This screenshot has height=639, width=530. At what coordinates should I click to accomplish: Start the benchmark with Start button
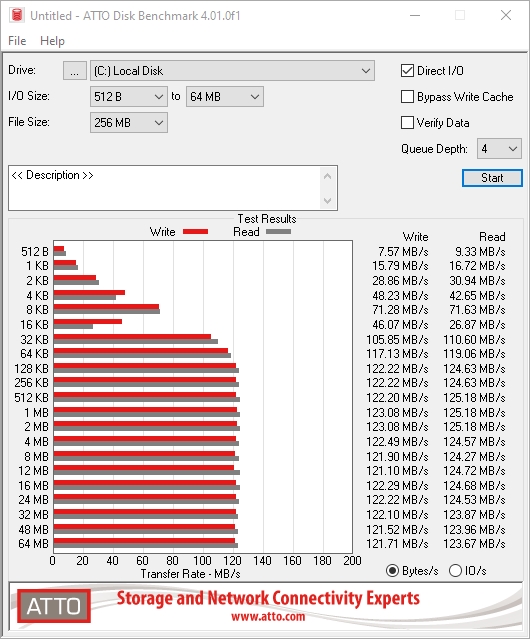pos(492,178)
